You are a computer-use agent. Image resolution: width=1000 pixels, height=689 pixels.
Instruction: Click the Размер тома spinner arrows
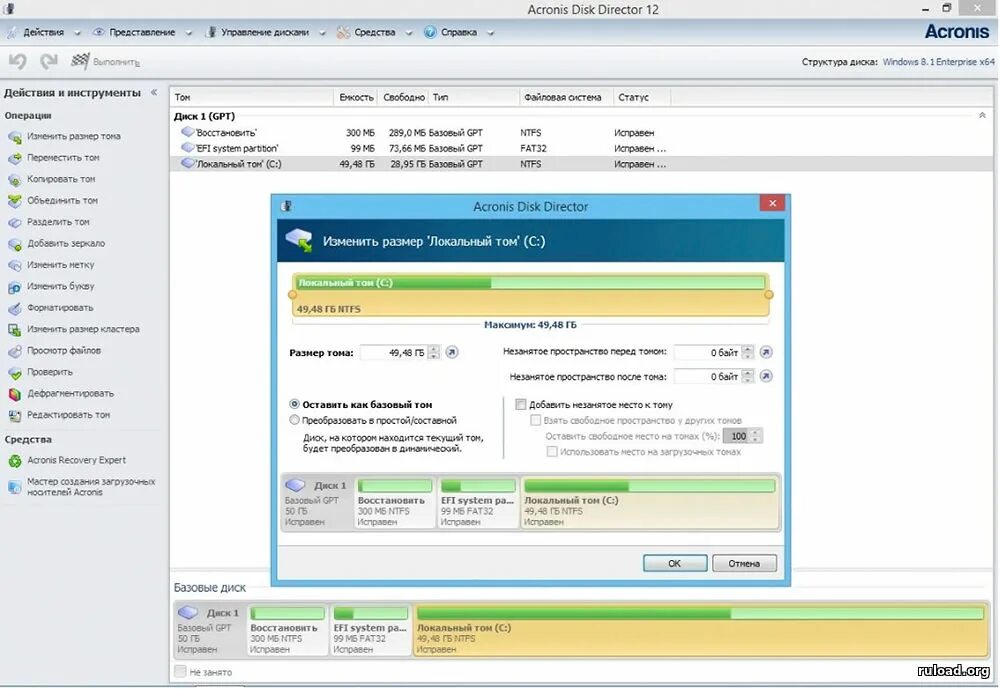tap(434, 352)
